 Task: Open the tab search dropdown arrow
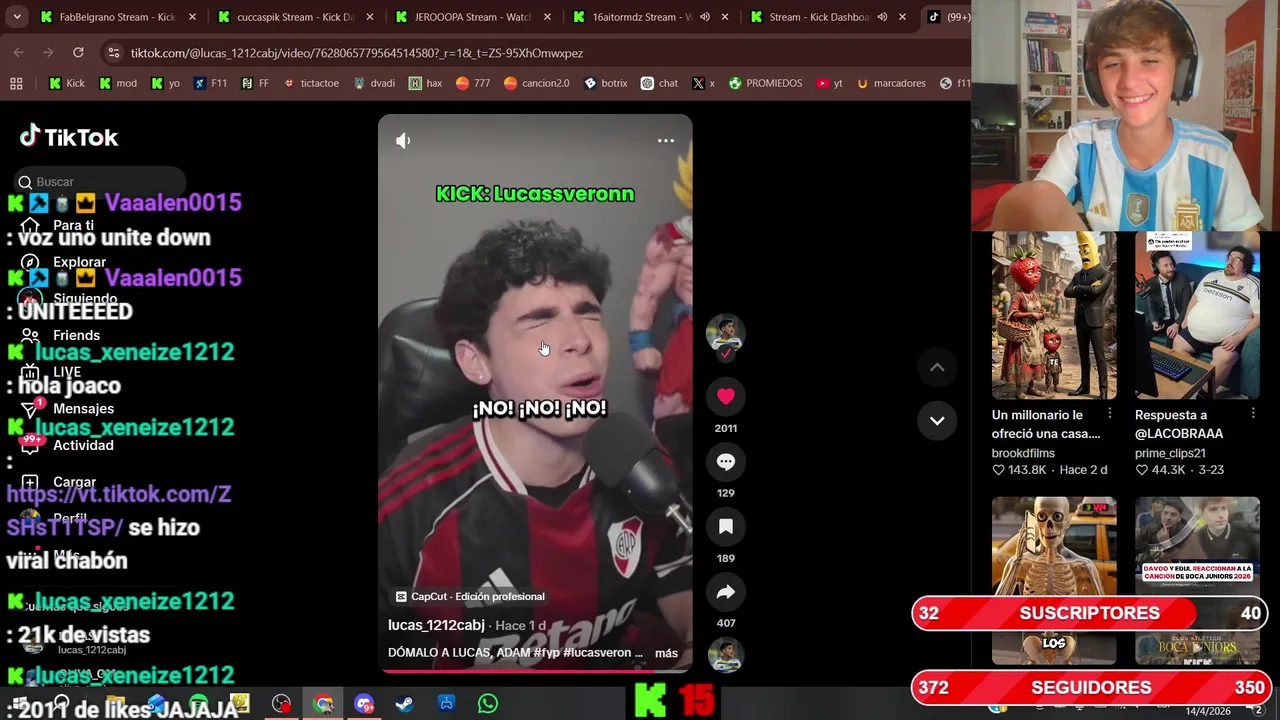click(x=15, y=17)
